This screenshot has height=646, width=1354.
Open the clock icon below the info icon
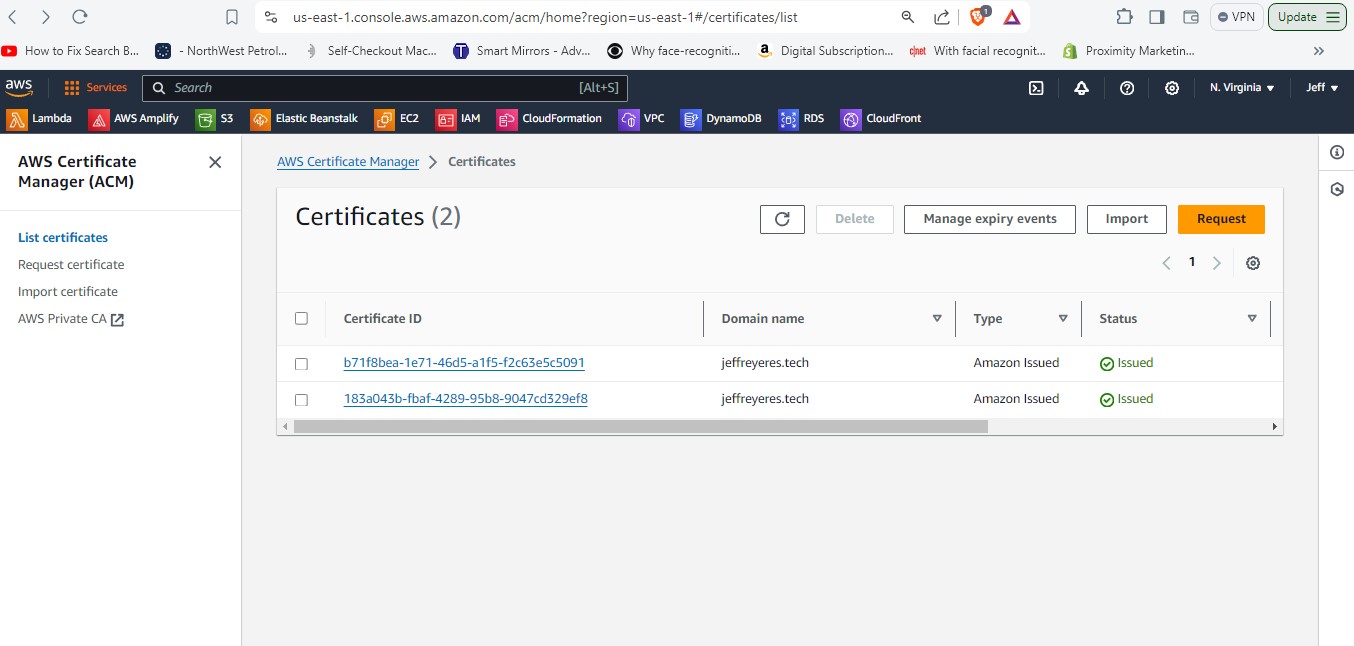pyautogui.click(x=1337, y=189)
